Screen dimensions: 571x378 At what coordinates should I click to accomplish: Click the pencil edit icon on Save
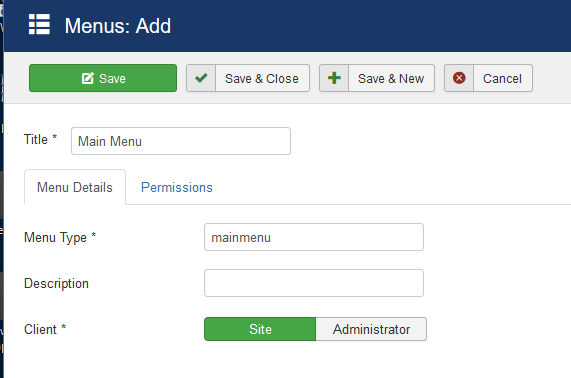[x=88, y=78]
